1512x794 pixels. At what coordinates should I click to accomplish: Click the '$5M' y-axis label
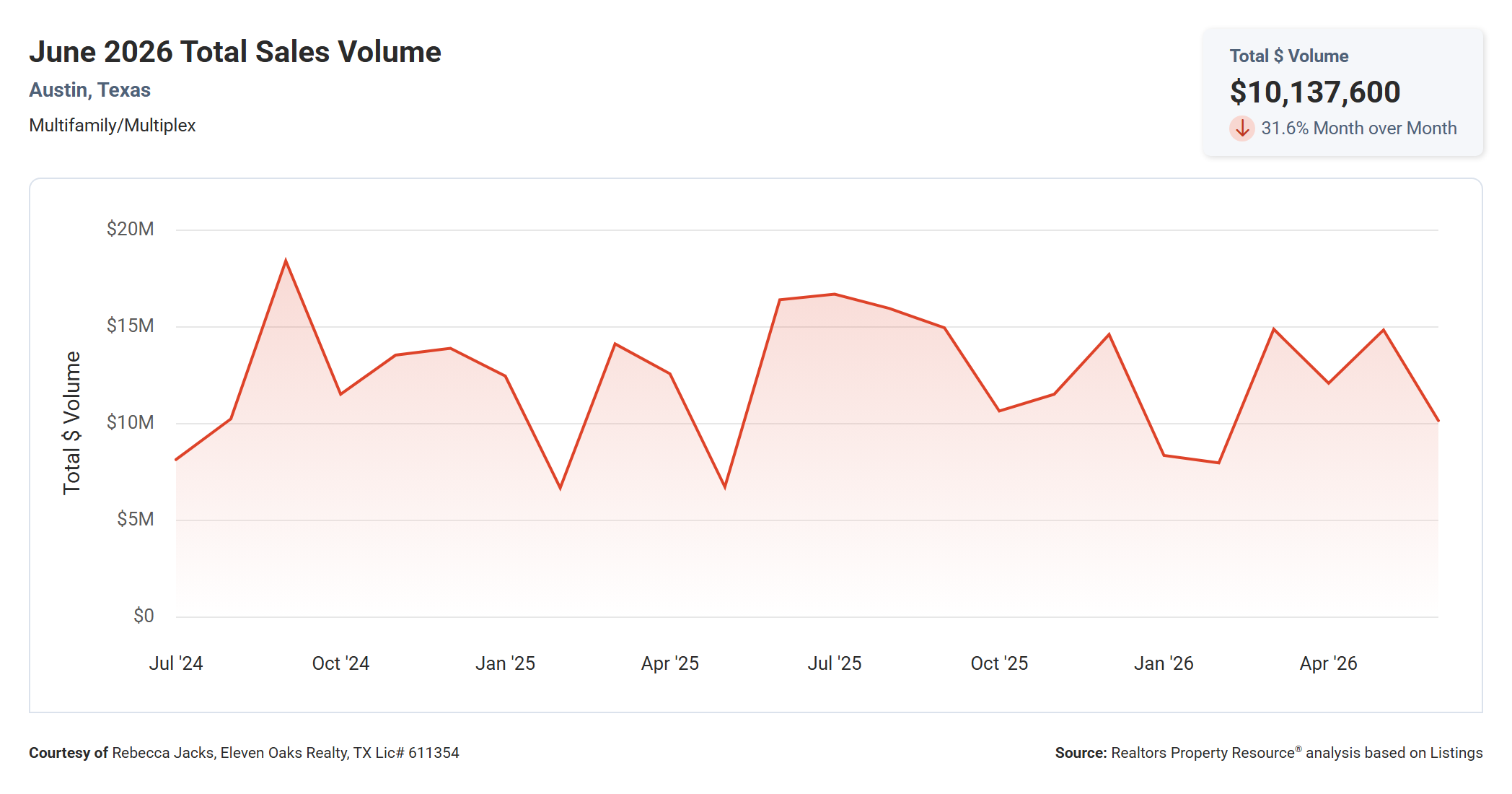point(136,519)
